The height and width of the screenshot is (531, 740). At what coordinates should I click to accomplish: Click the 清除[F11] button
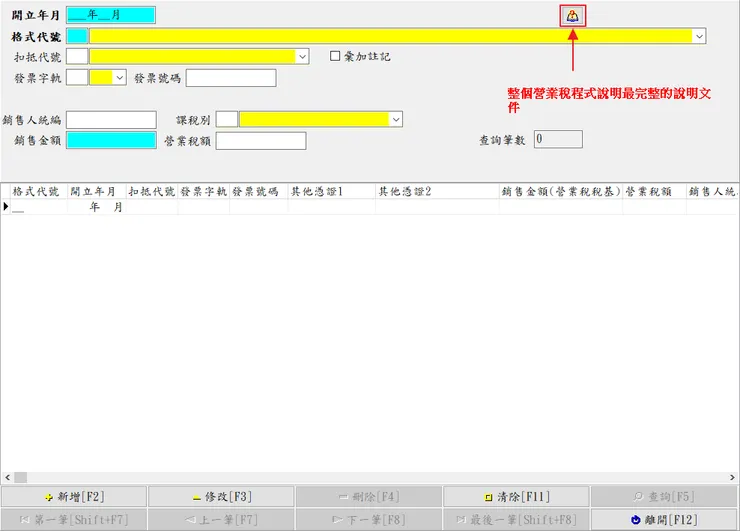point(516,497)
